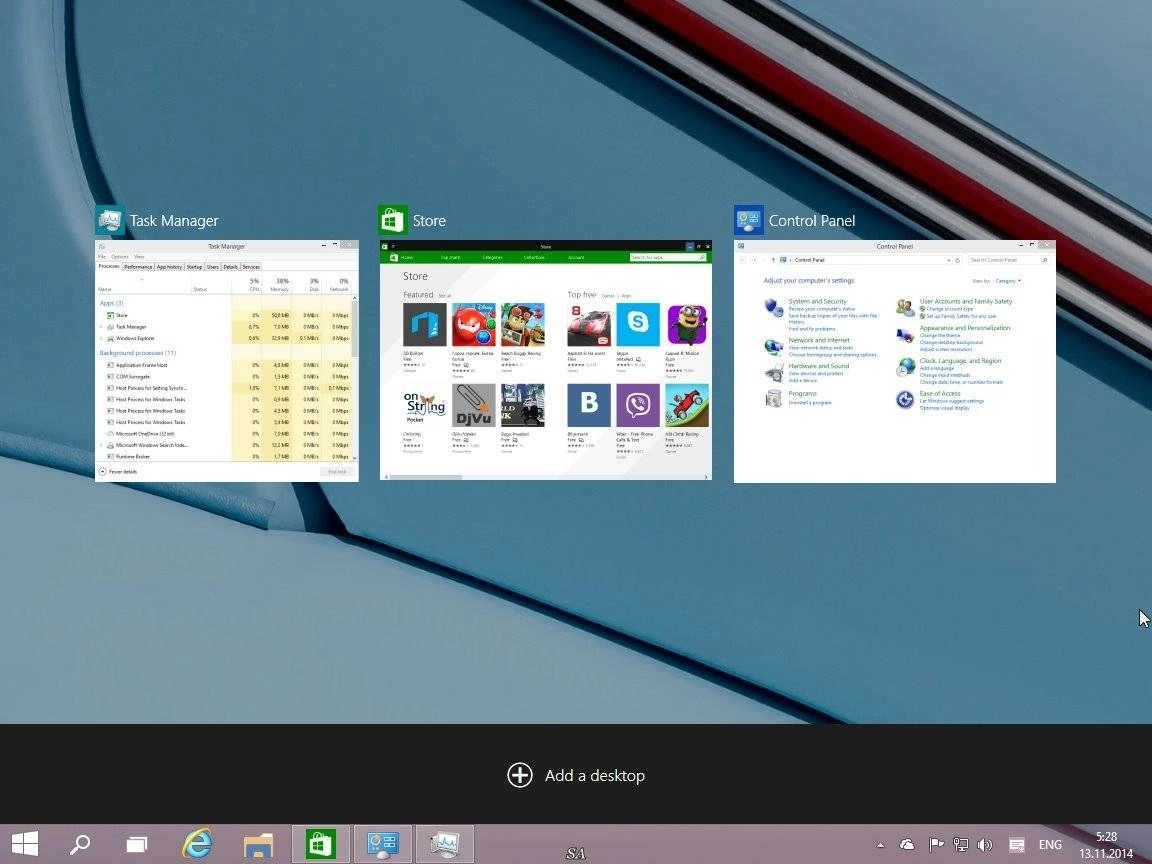The image size is (1152, 864).
Task: Click the Task View taskbar button
Action: 137,844
